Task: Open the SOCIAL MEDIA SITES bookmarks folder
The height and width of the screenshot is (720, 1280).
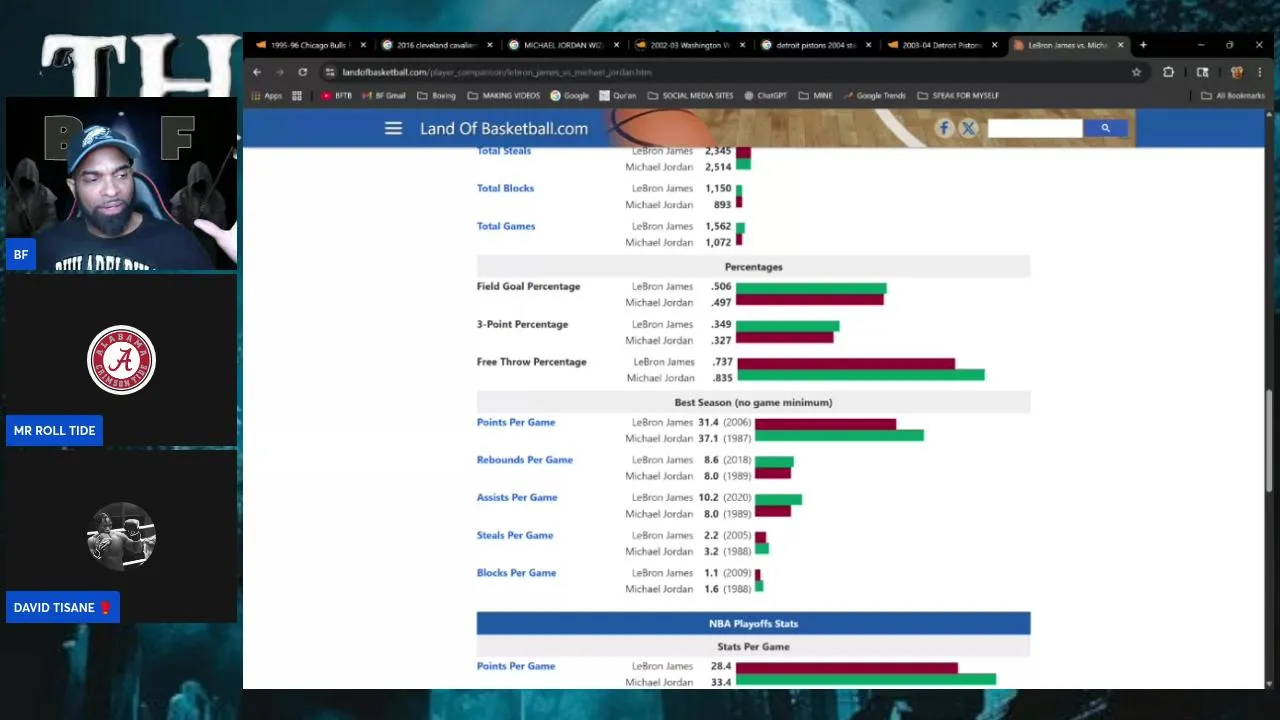Action: 690,96
